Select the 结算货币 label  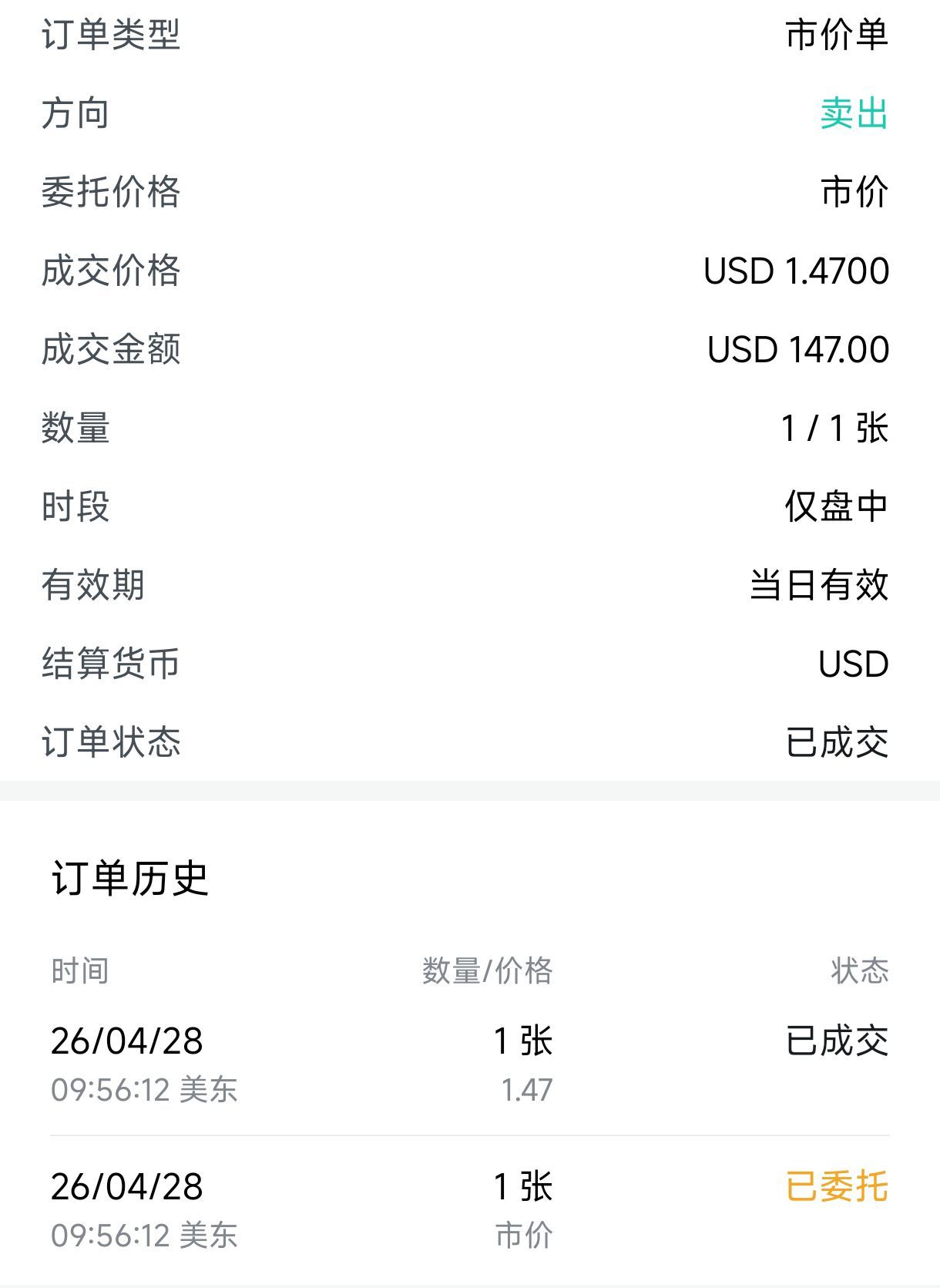click(x=111, y=664)
